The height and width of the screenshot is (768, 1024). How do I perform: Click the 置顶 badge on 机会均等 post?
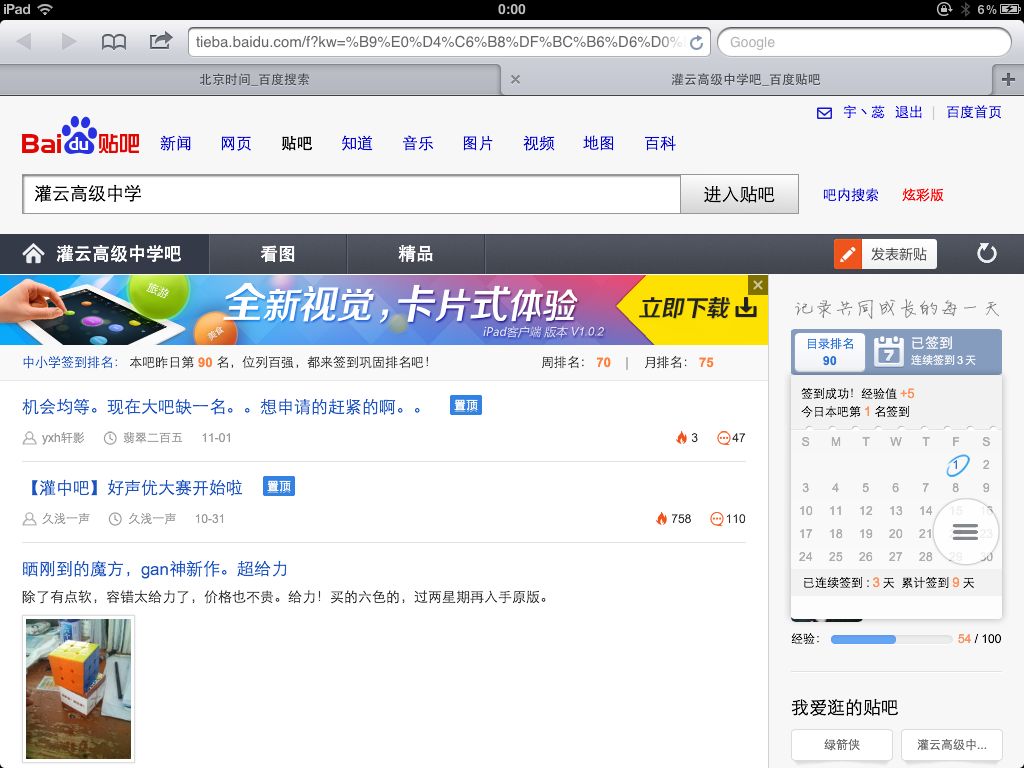tap(466, 406)
